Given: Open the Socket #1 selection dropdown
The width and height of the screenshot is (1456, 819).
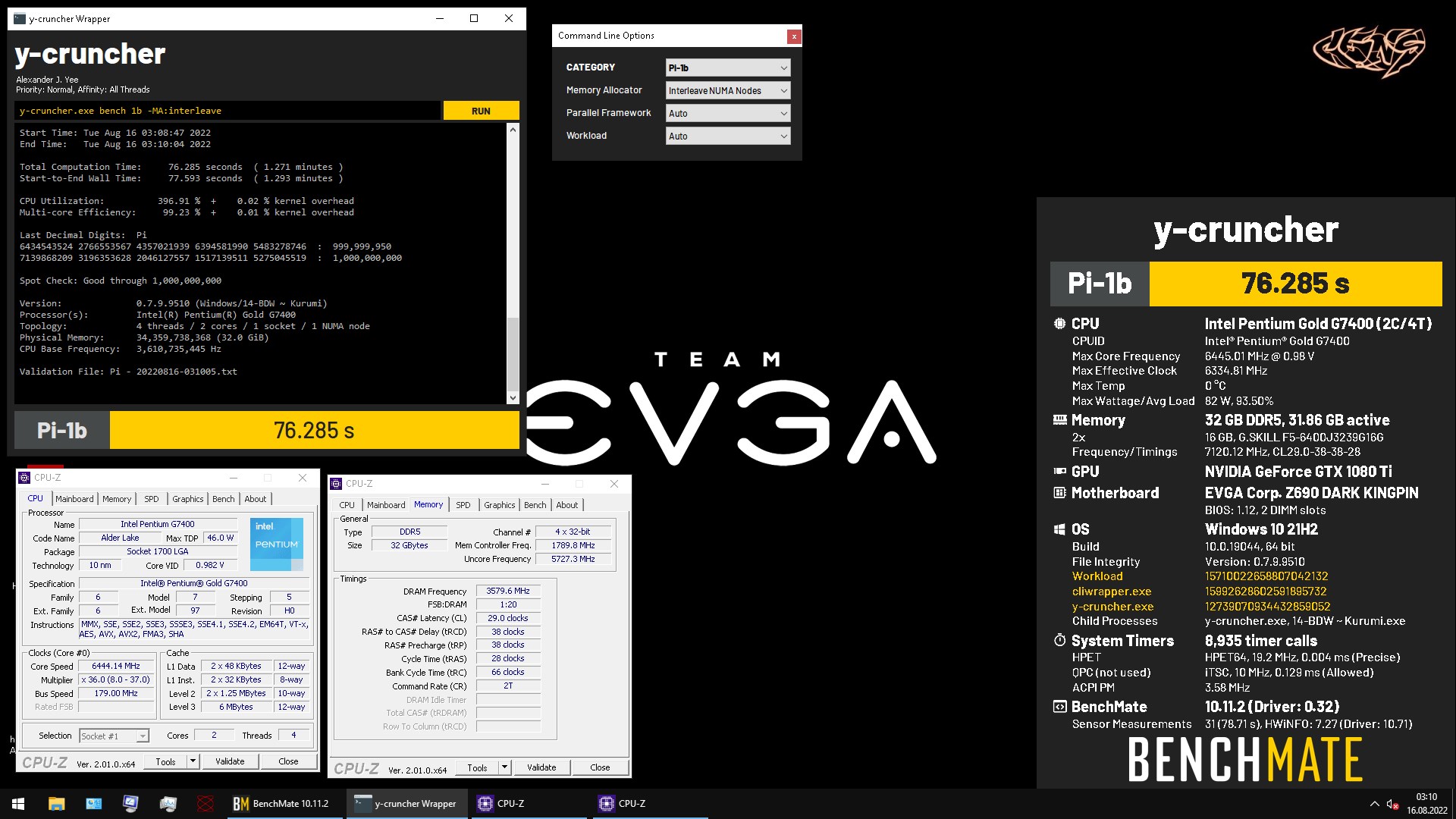Looking at the screenshot, I should point(114,736).
